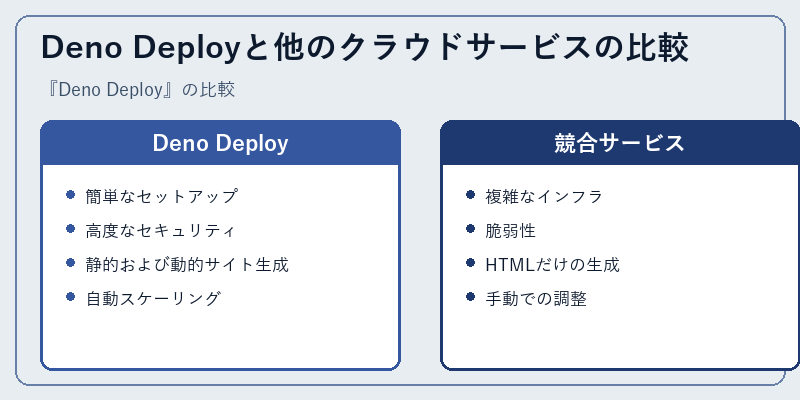The height and width of the screenshot is (400, 800).
Task: Click the bullet text '複雑なインフラ'
Action: [x=544, y=196]
